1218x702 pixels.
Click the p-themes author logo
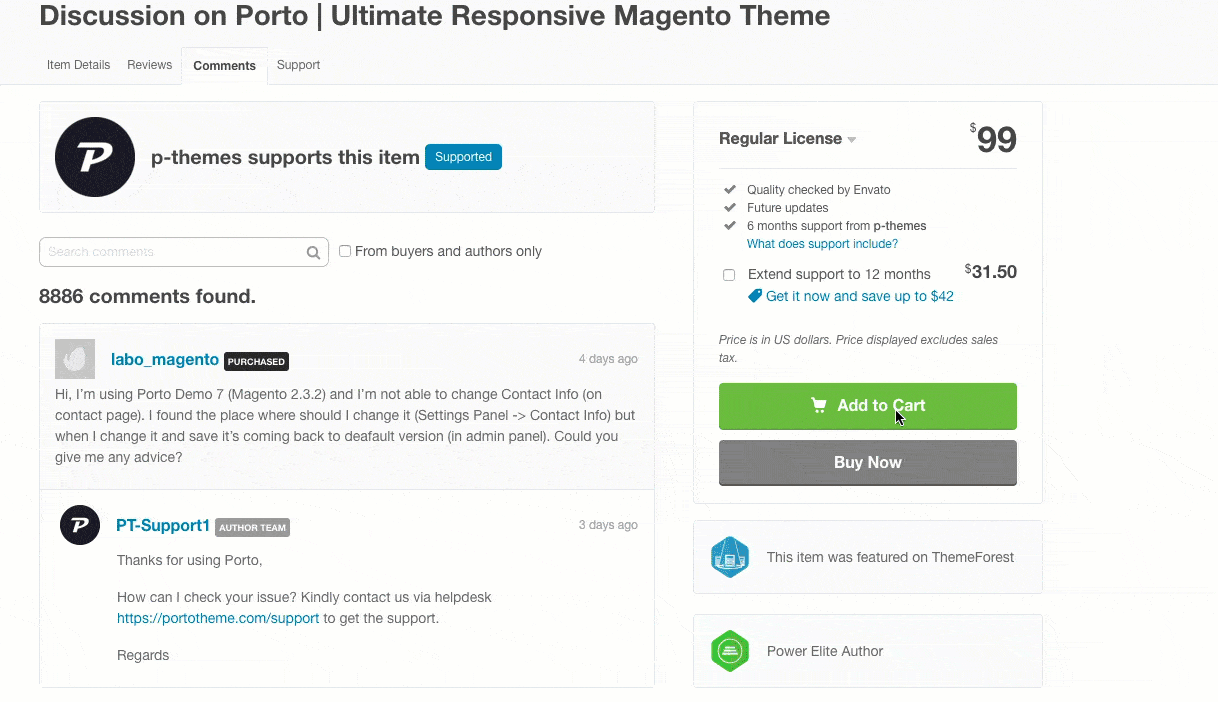[x=95, y=157]
